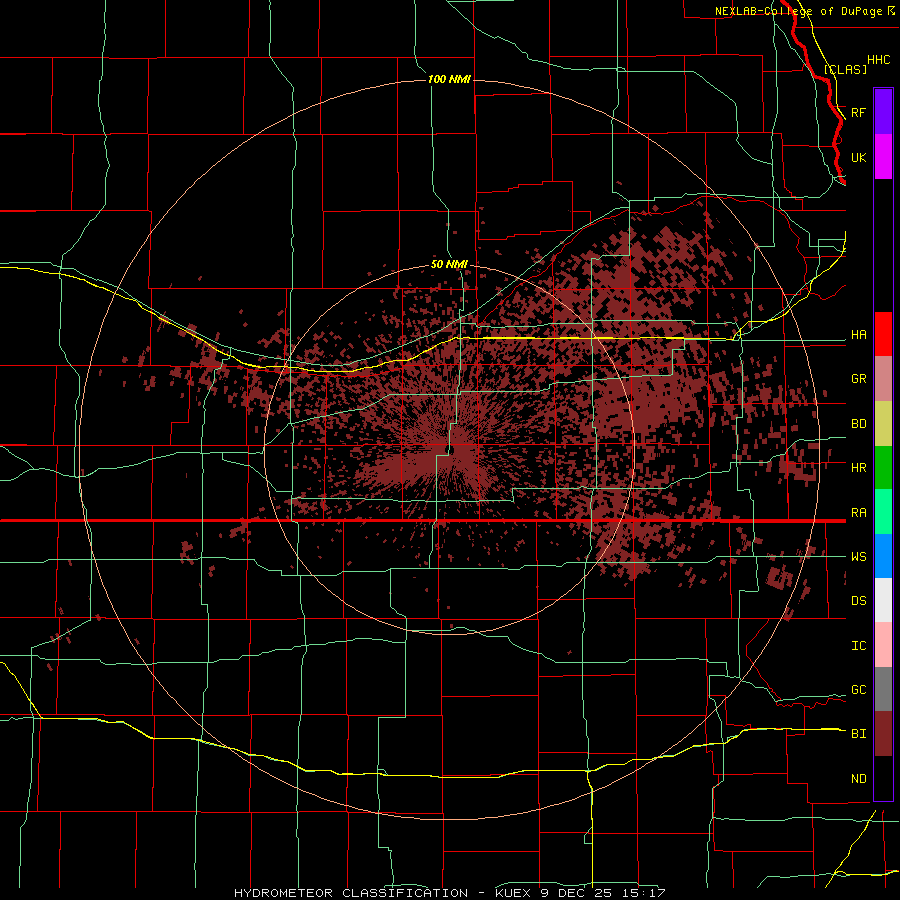
Task: Click the HHC product label
Action: tap(879, 60)
